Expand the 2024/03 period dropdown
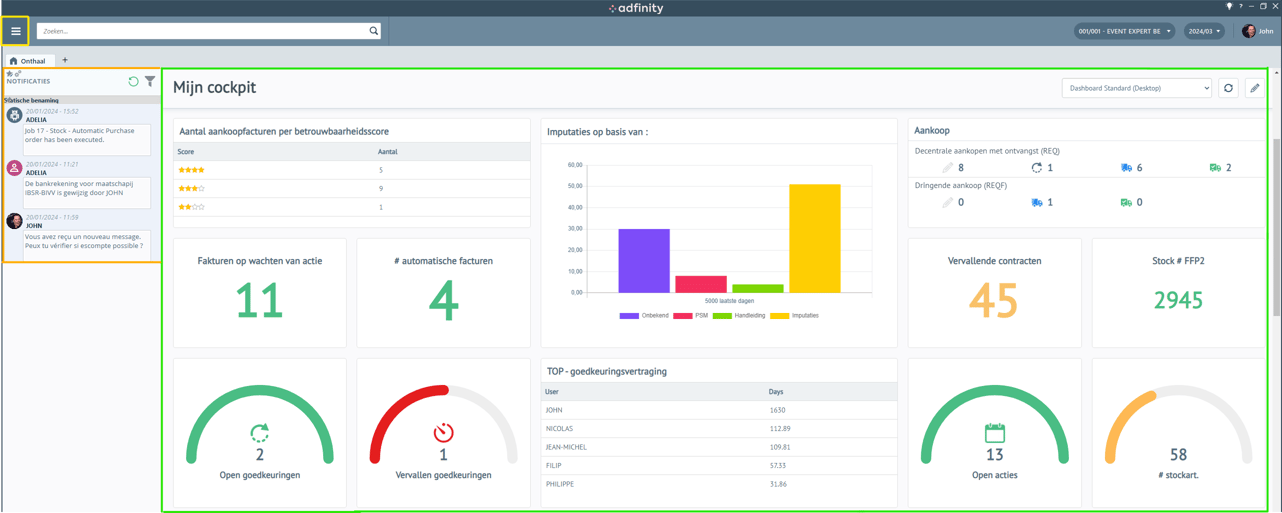 pyautogui.click(x=1204, y=31)
